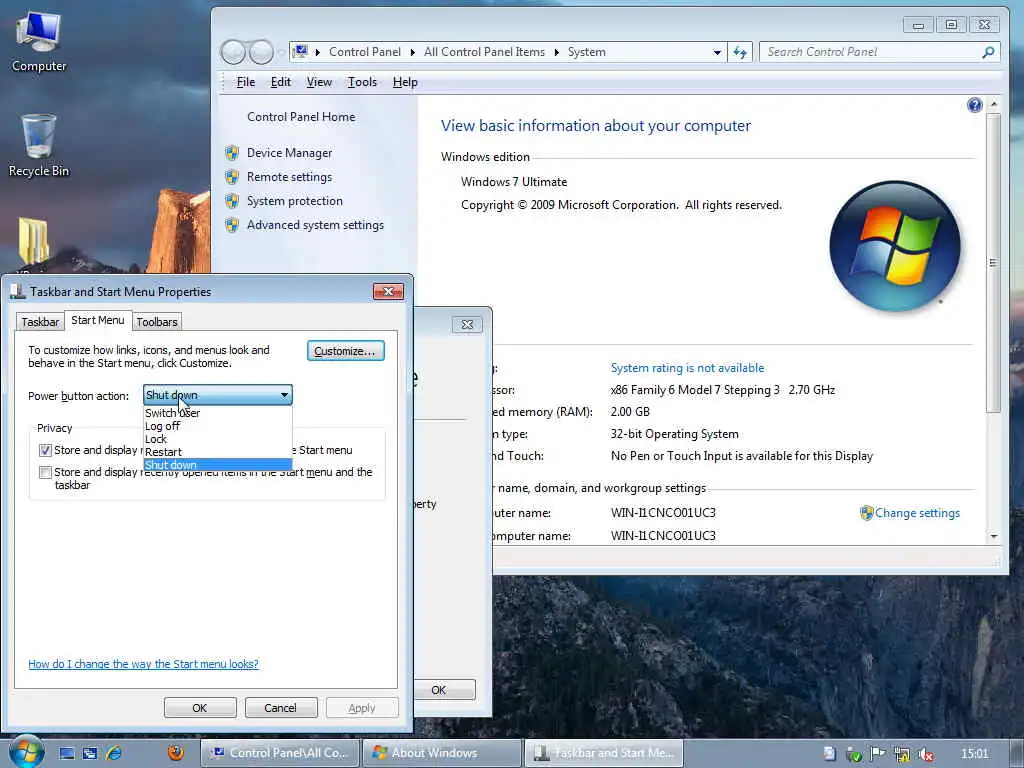The height and width of the screenshot is (768, 1024).
Task: Open the Edit menu
Action: pos(281,82)
